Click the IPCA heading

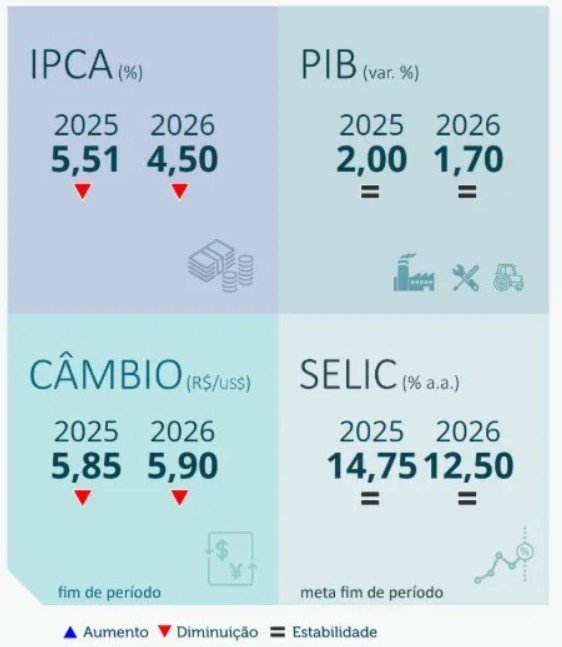[71, 65]
